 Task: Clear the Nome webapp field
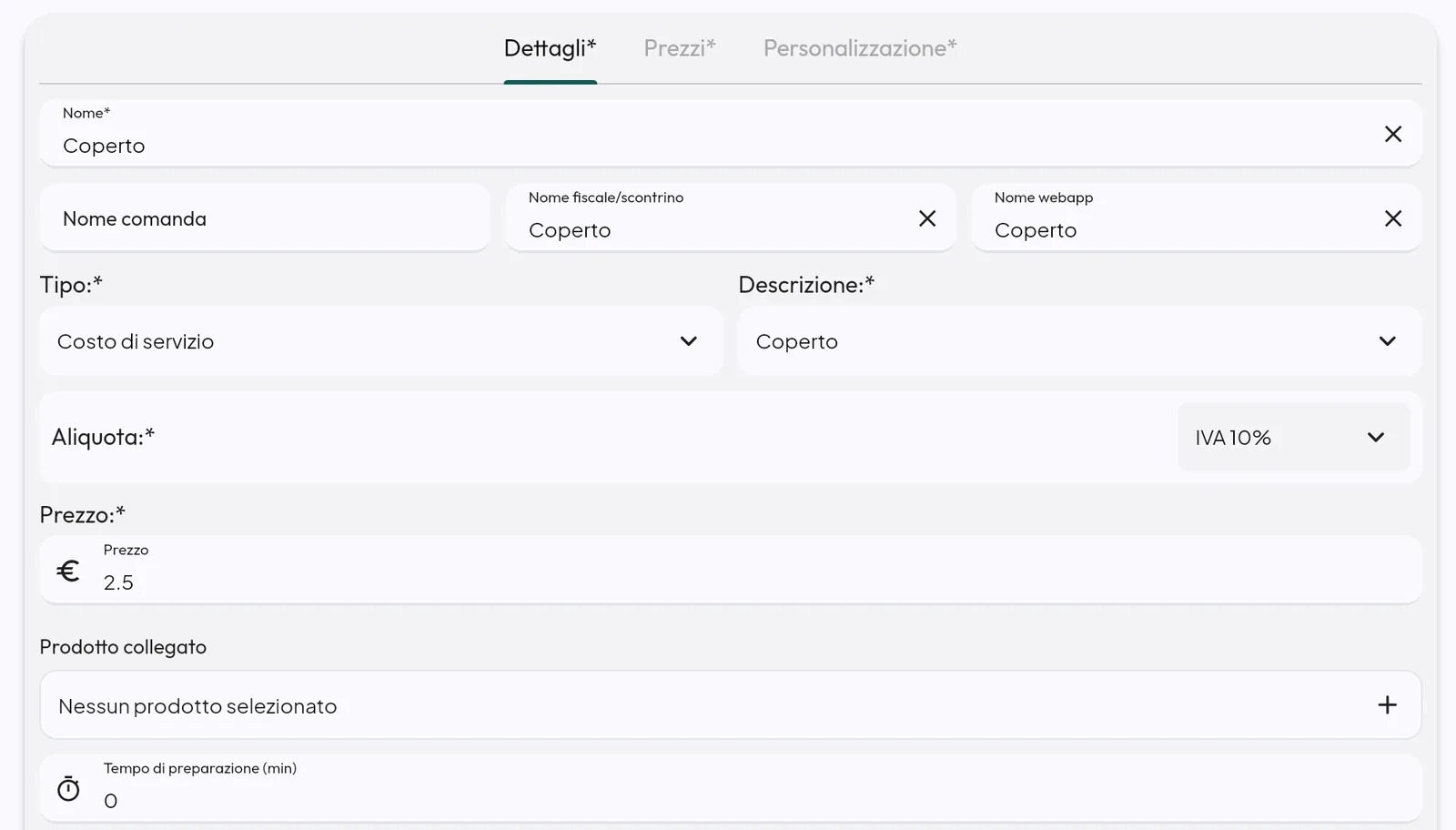[x=1392, y=218]
